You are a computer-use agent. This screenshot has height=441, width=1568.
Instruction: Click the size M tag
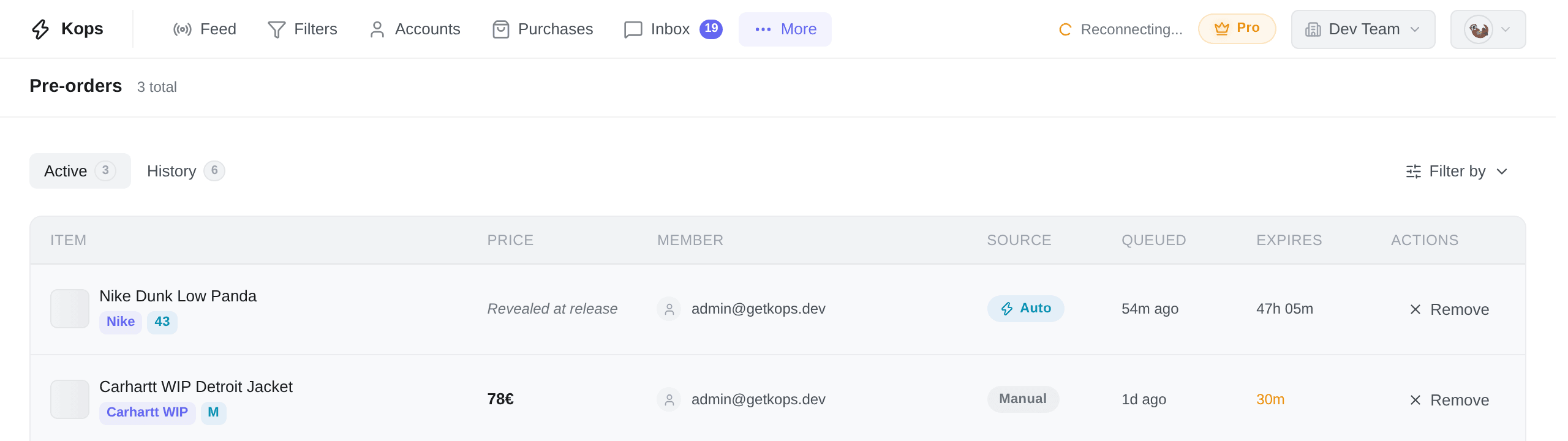click(x=213, y=413)
